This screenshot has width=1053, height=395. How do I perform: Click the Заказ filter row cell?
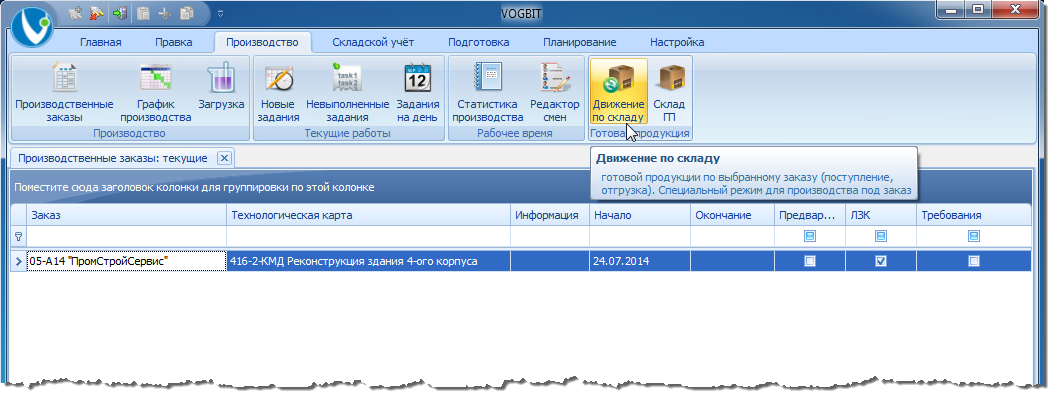(x=126, y=236)
